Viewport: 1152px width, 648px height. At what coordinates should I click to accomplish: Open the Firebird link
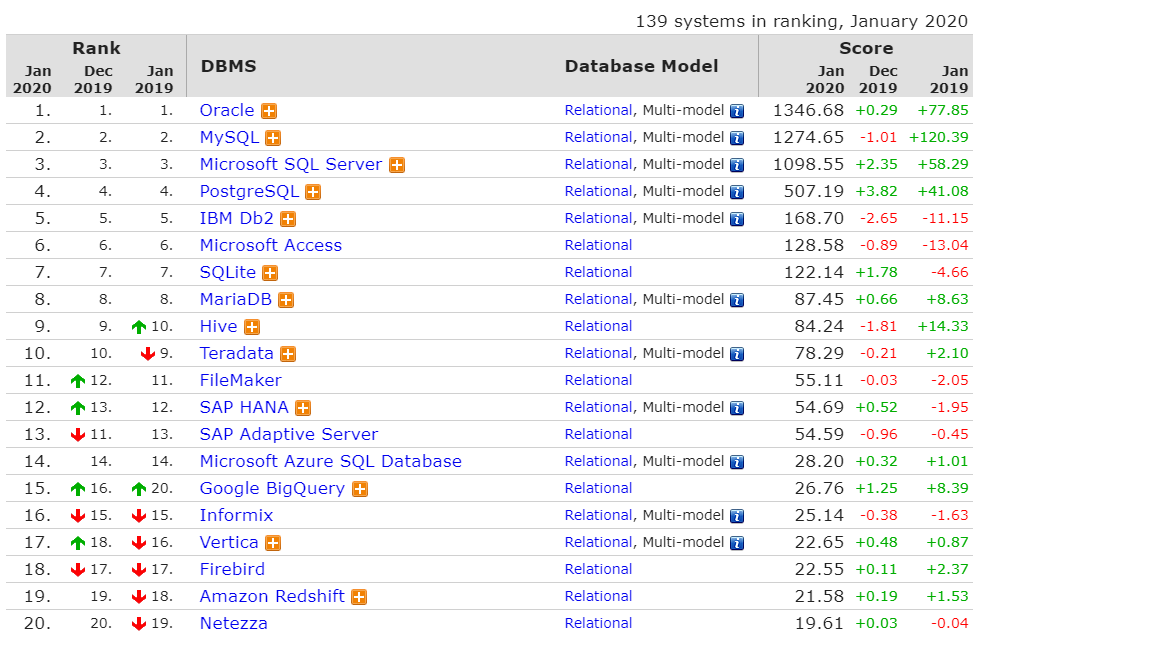click(232, 569)
